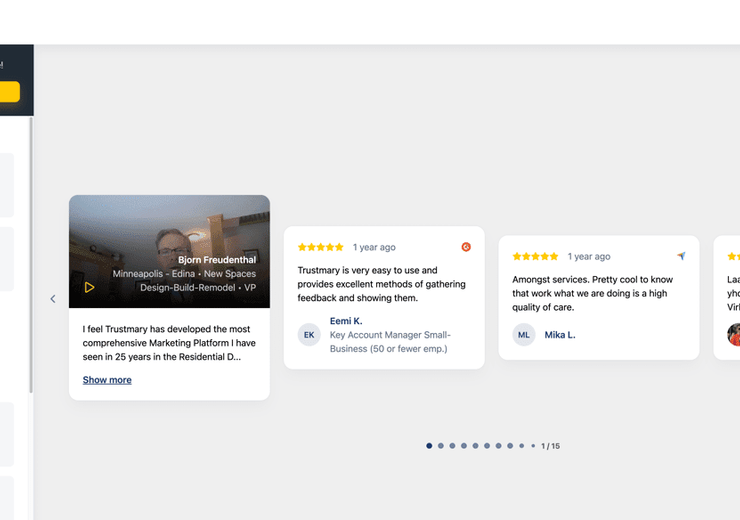Click the five-star rating on Eemi's review
The image size is (740, 520).
pyautogui.click(x=320, y=247)
